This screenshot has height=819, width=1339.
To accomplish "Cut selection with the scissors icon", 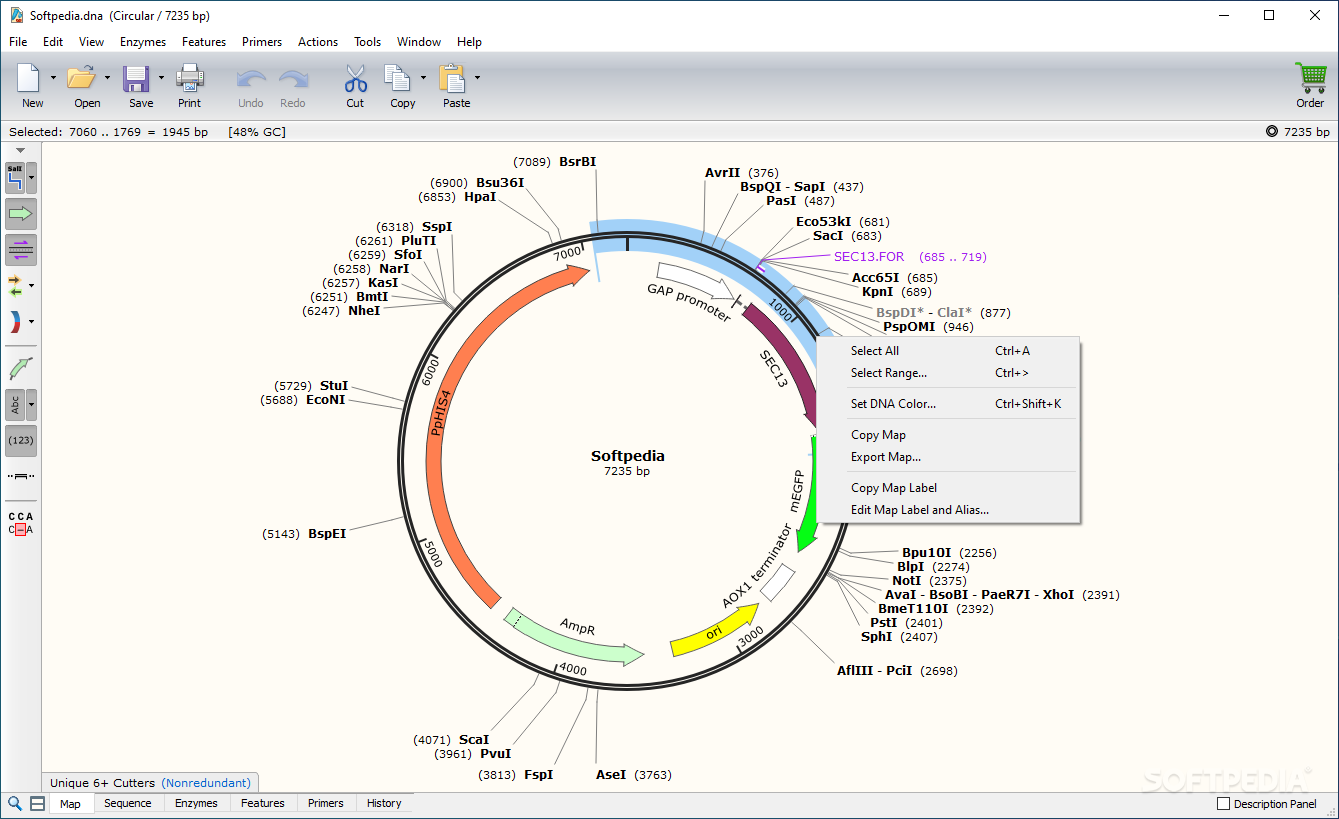I will tap(355, 78).
